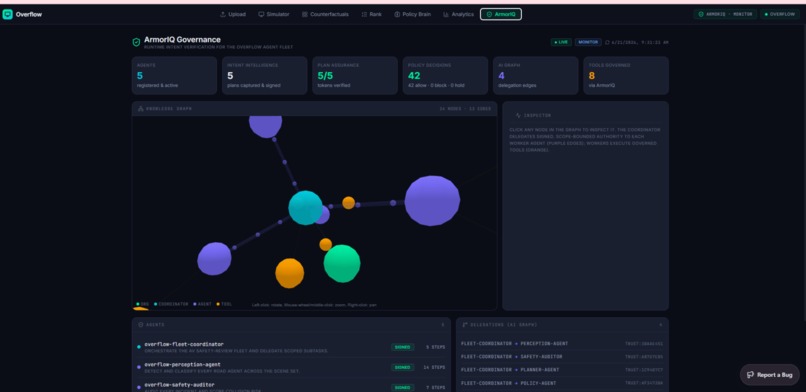Click the Overflow status badge at top right

click(780, 14)
